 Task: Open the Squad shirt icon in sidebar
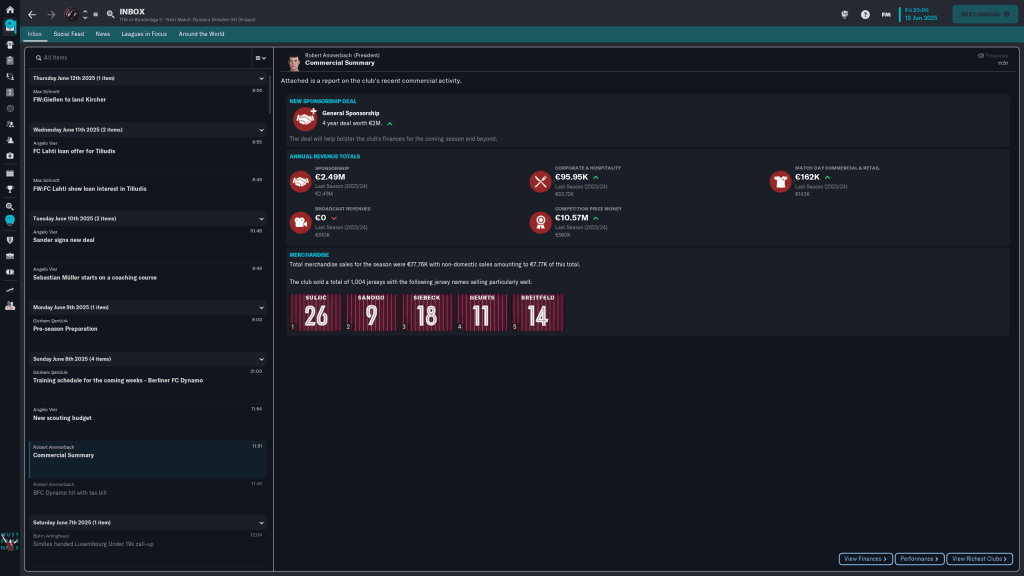click(9, 44)
